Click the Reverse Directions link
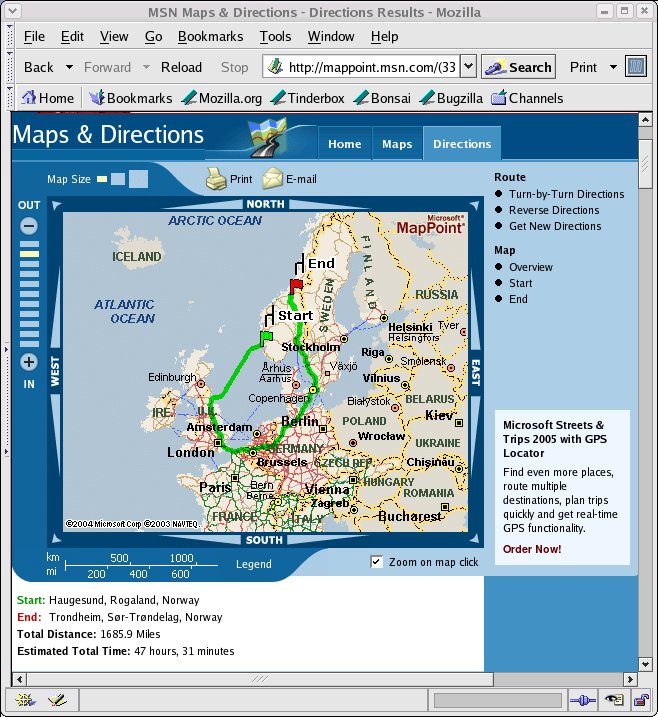Image resolution: width=658 pixels, height=717 pixels. tap(554, 210)
